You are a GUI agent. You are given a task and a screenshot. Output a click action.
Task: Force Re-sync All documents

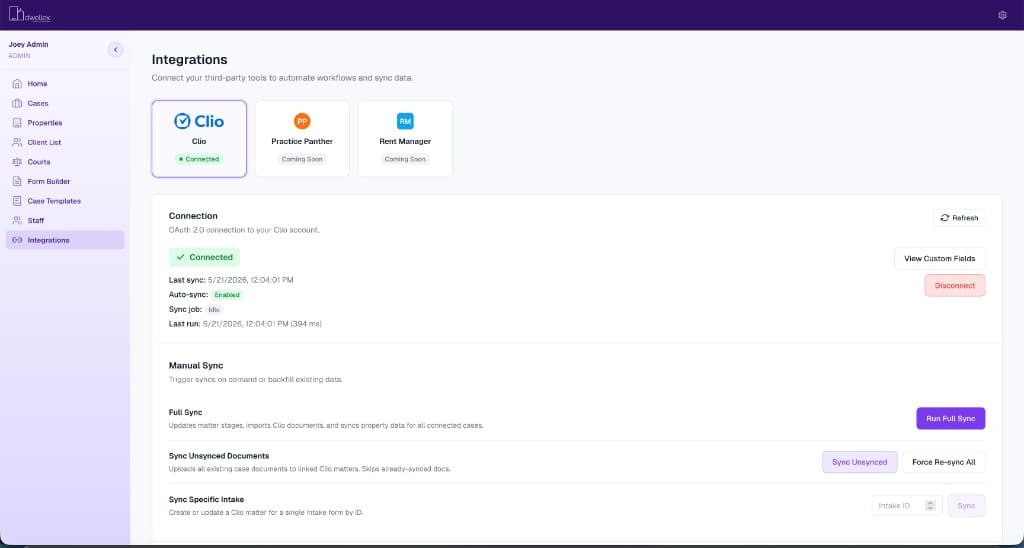(944, 462)
